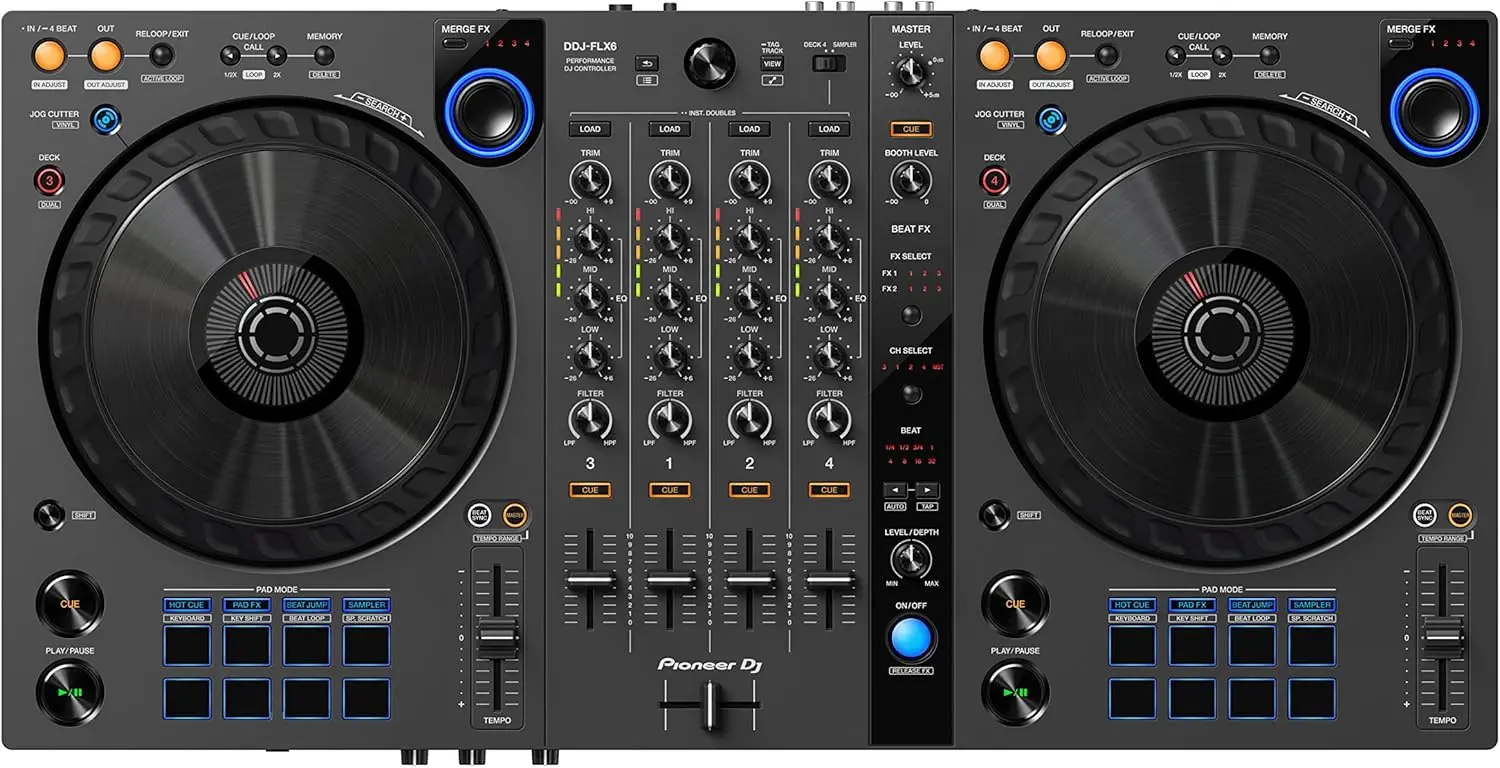This screenshot has height=768, width=1500.
Task: Hit the VIEW button under Tag Track
Action: coord(772,63)
